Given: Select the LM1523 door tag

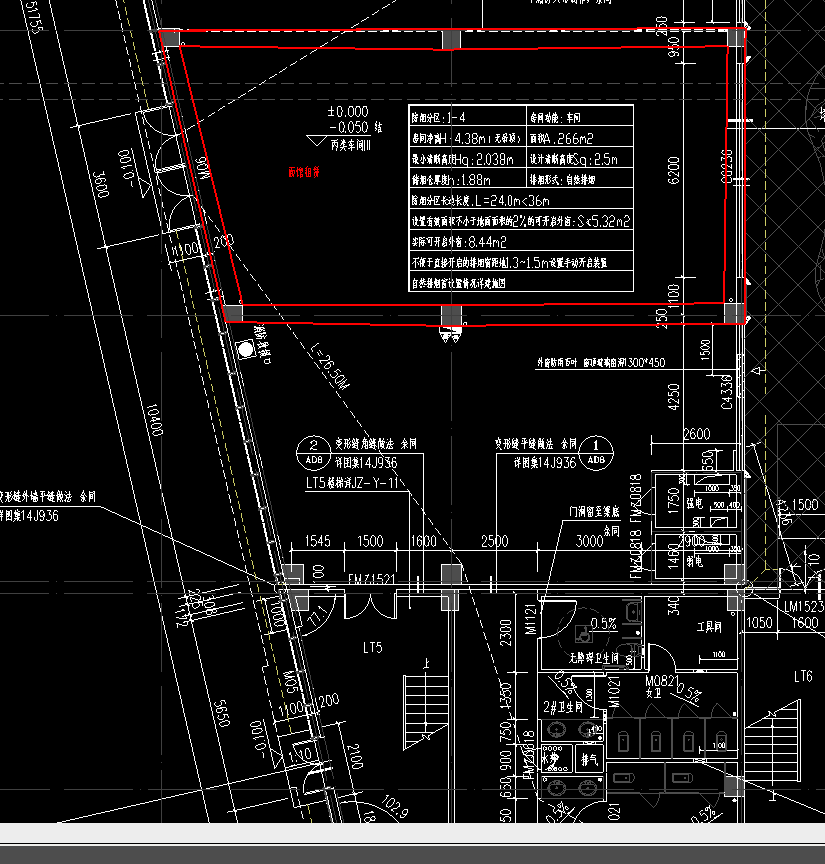Looking at the screenshot, I should click(803, 607).
